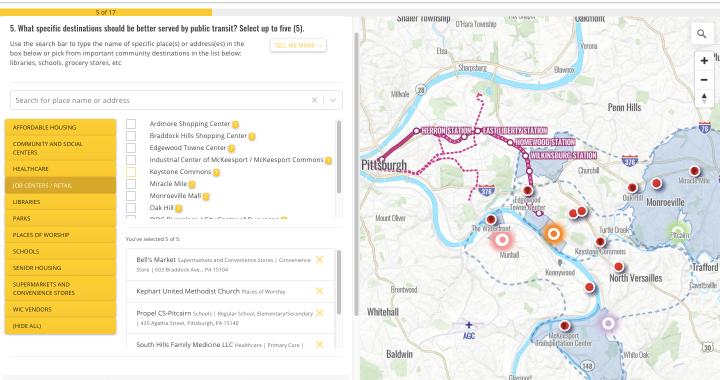
Task: Clear the search field with the X icon
Action: point(314,100)
